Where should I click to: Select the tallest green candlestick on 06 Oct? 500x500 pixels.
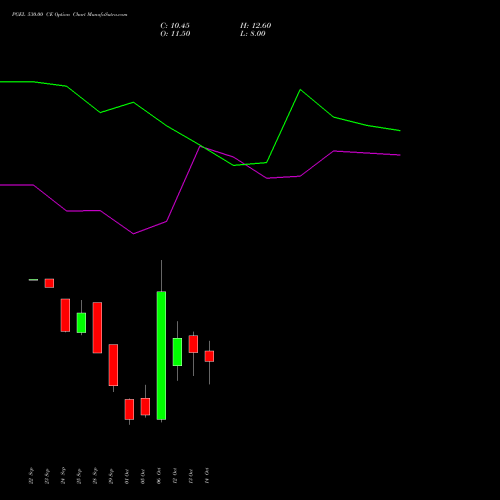[161, 355]
